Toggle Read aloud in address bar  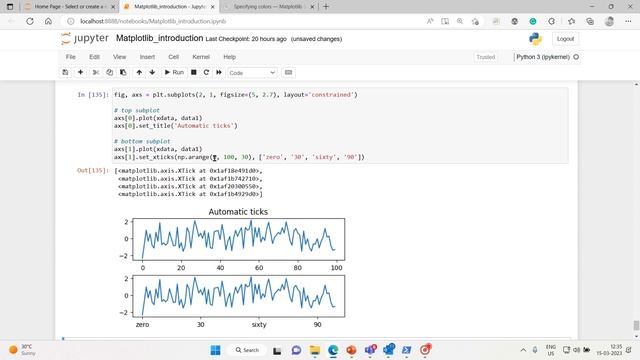(430, 21)
